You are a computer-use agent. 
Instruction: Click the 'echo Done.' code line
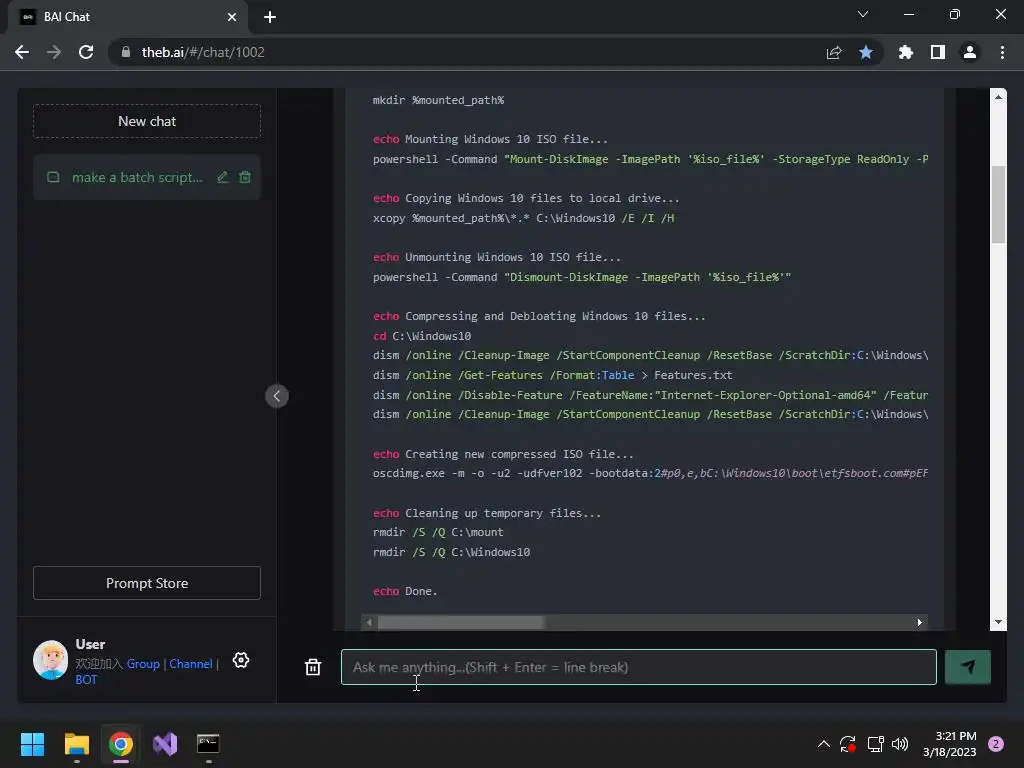click(x=405, y=591)
